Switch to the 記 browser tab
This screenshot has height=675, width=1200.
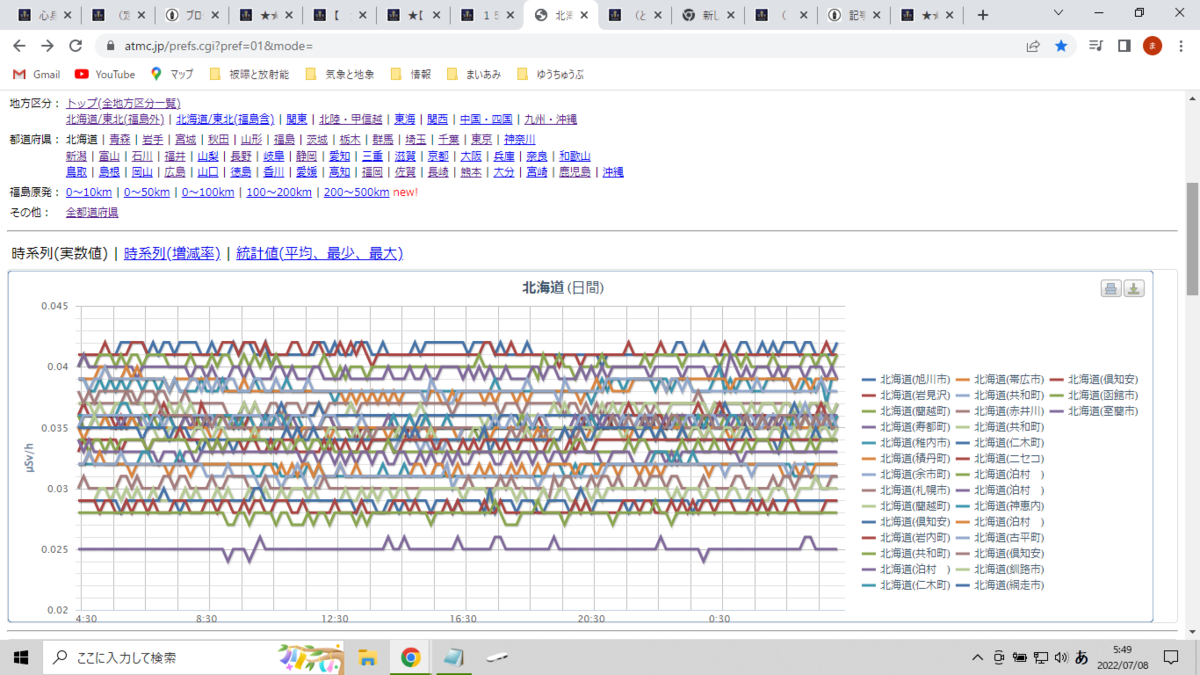pos(857,15)
